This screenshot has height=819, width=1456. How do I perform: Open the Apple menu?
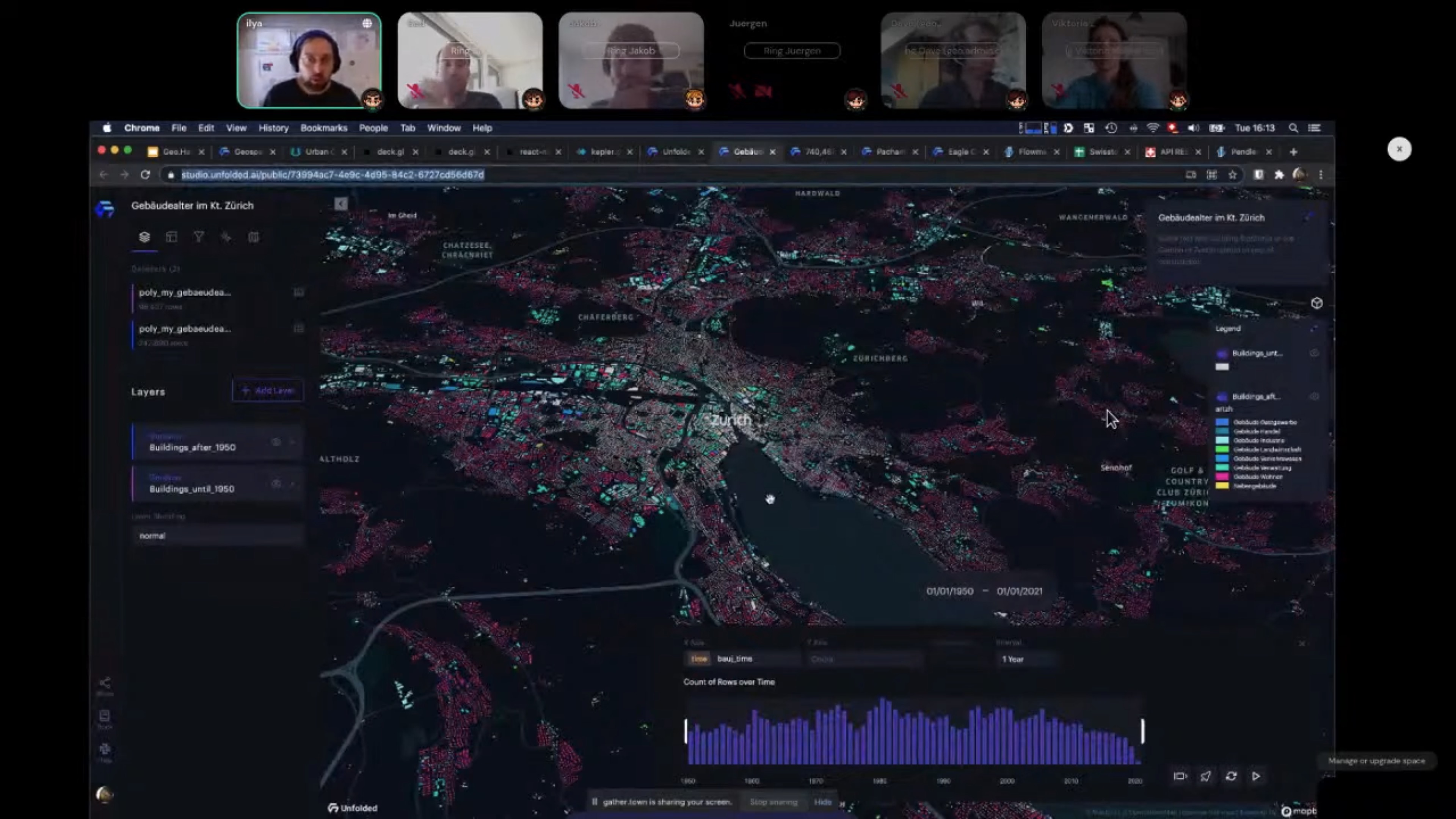(107, 128)
